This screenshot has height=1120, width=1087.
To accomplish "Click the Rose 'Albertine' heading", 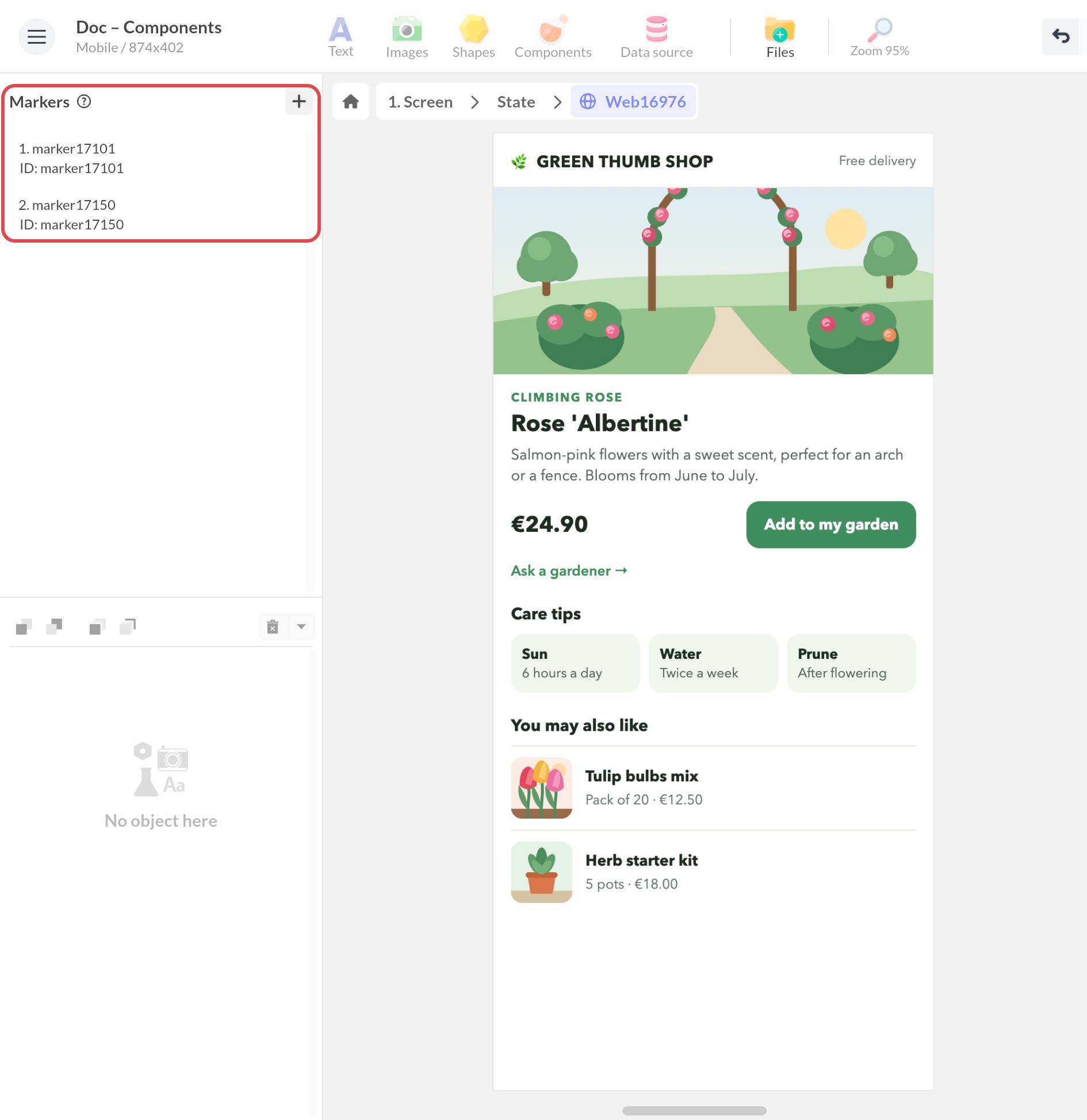I will 599,423.
